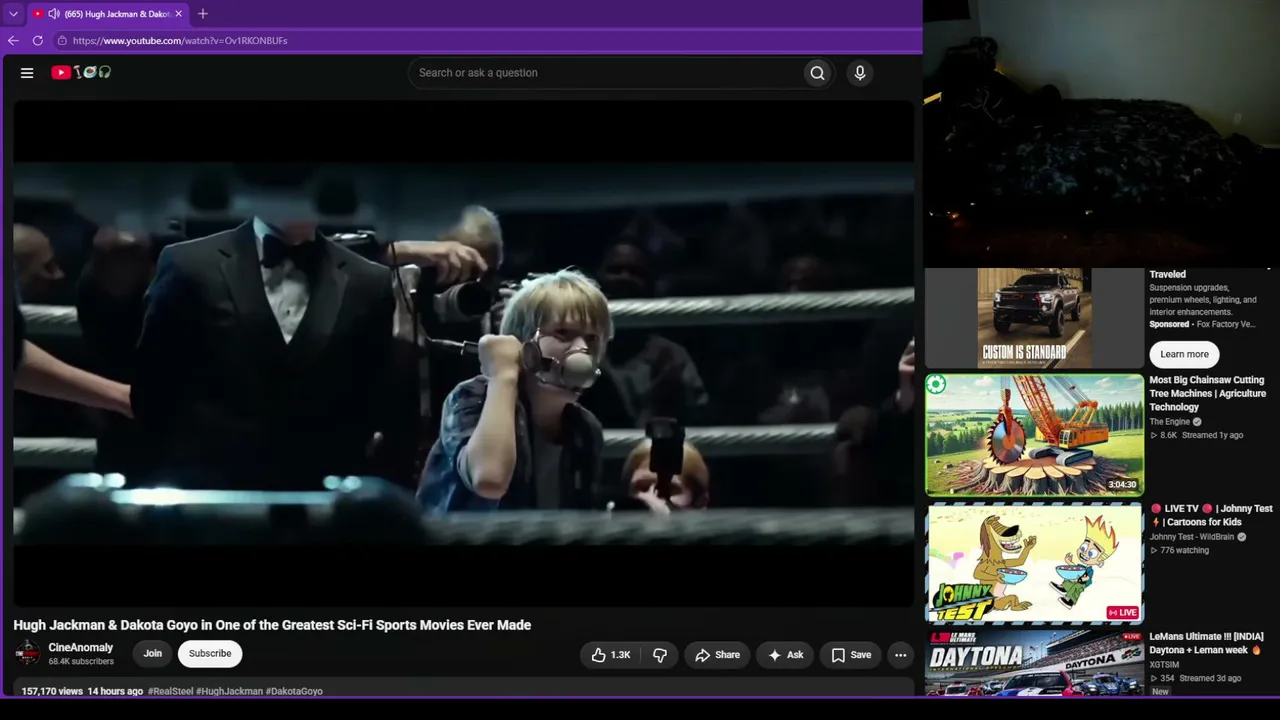View site information lock icon in address bar

[62, 41]
